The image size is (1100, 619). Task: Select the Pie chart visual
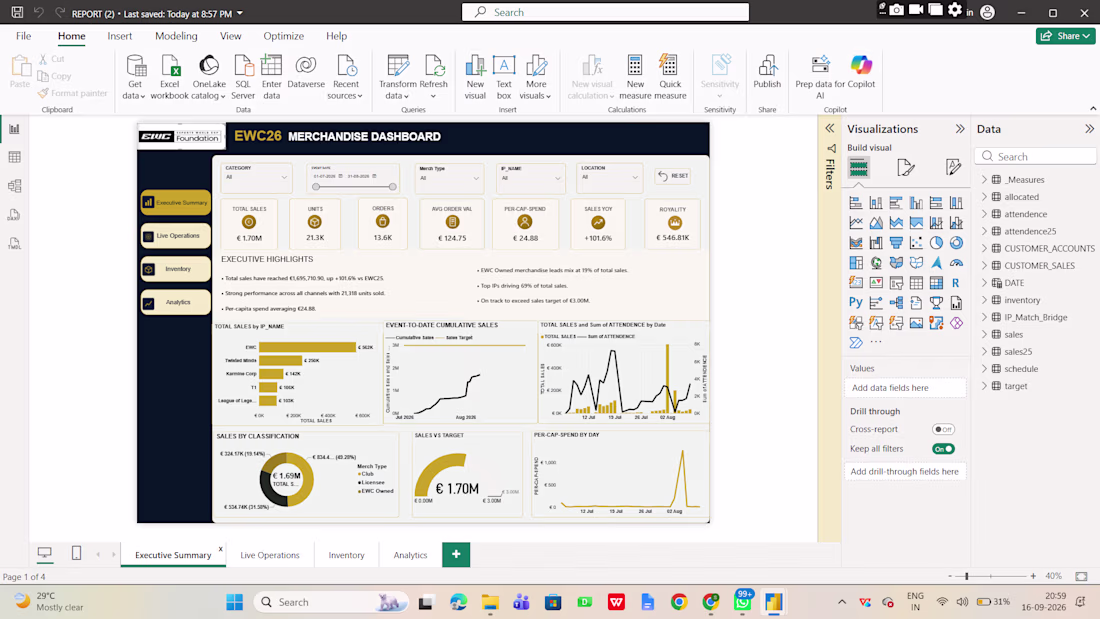click(x=937, y=243)
